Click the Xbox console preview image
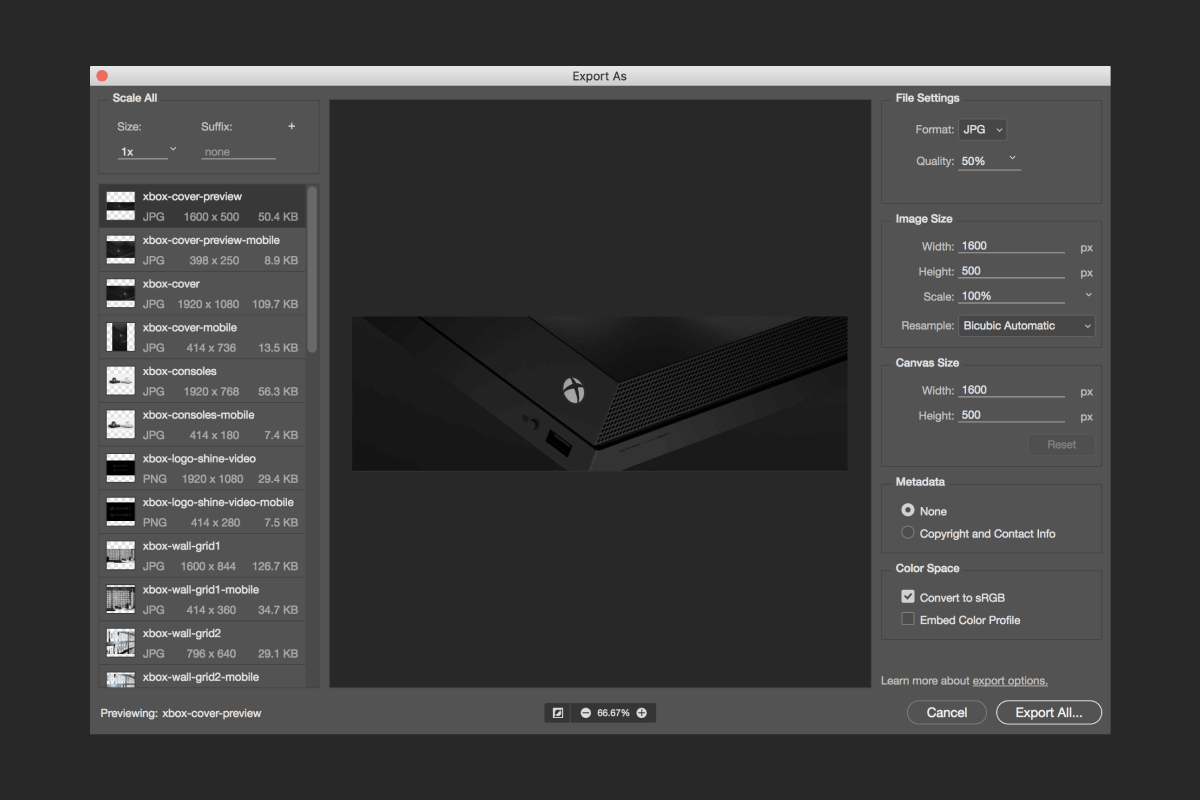This screenshot has width=1200, height=800. [600, 393]
